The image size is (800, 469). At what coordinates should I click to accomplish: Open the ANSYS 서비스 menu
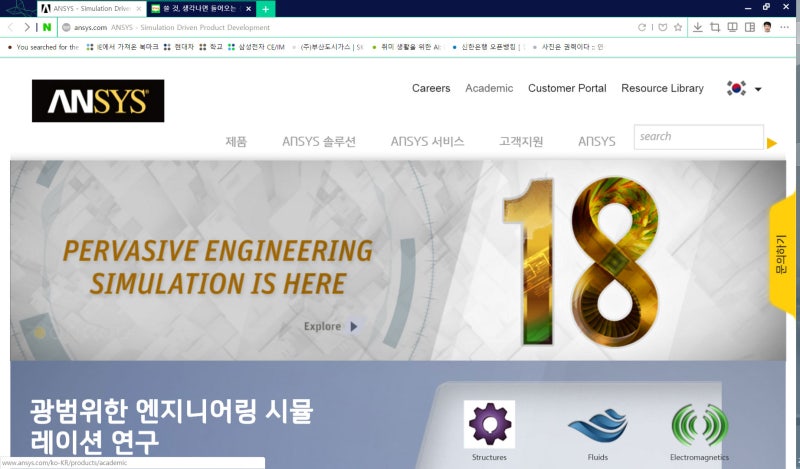428,141
